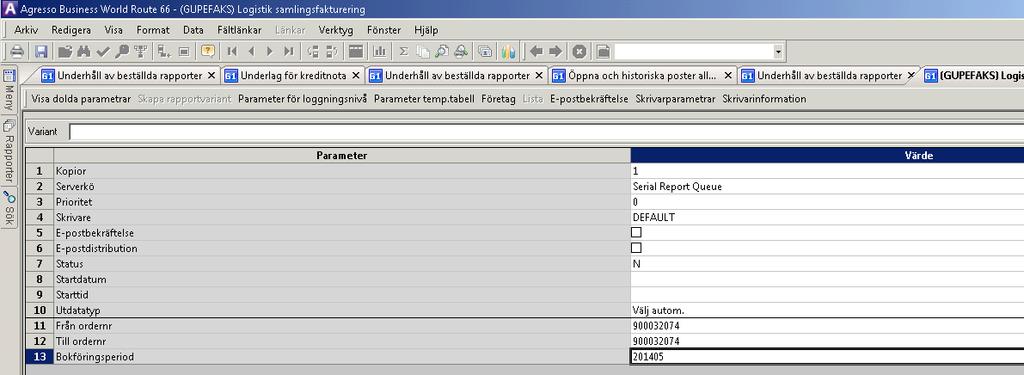Switch to Öppna och historiska poster tab
Viewport: 1024px width, 375px height.
643,76
